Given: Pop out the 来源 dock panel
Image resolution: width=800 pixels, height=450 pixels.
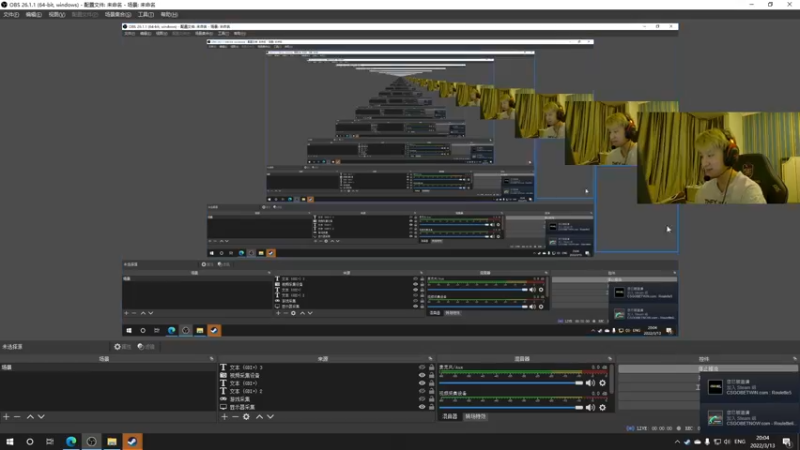Looking at the screenshot, I should coord(431,359).
